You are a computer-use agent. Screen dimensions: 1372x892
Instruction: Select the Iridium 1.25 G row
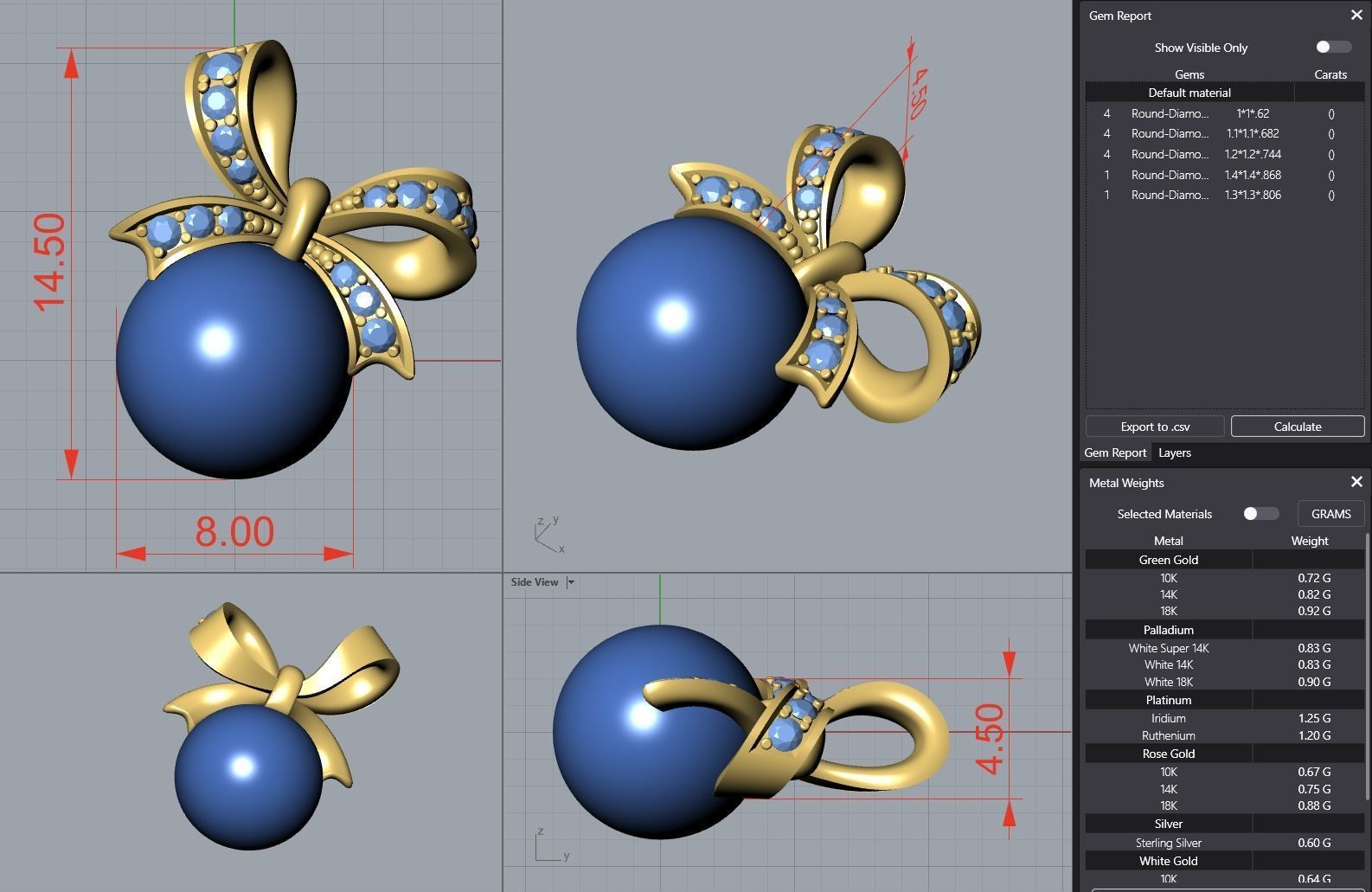coord(1225,718)
